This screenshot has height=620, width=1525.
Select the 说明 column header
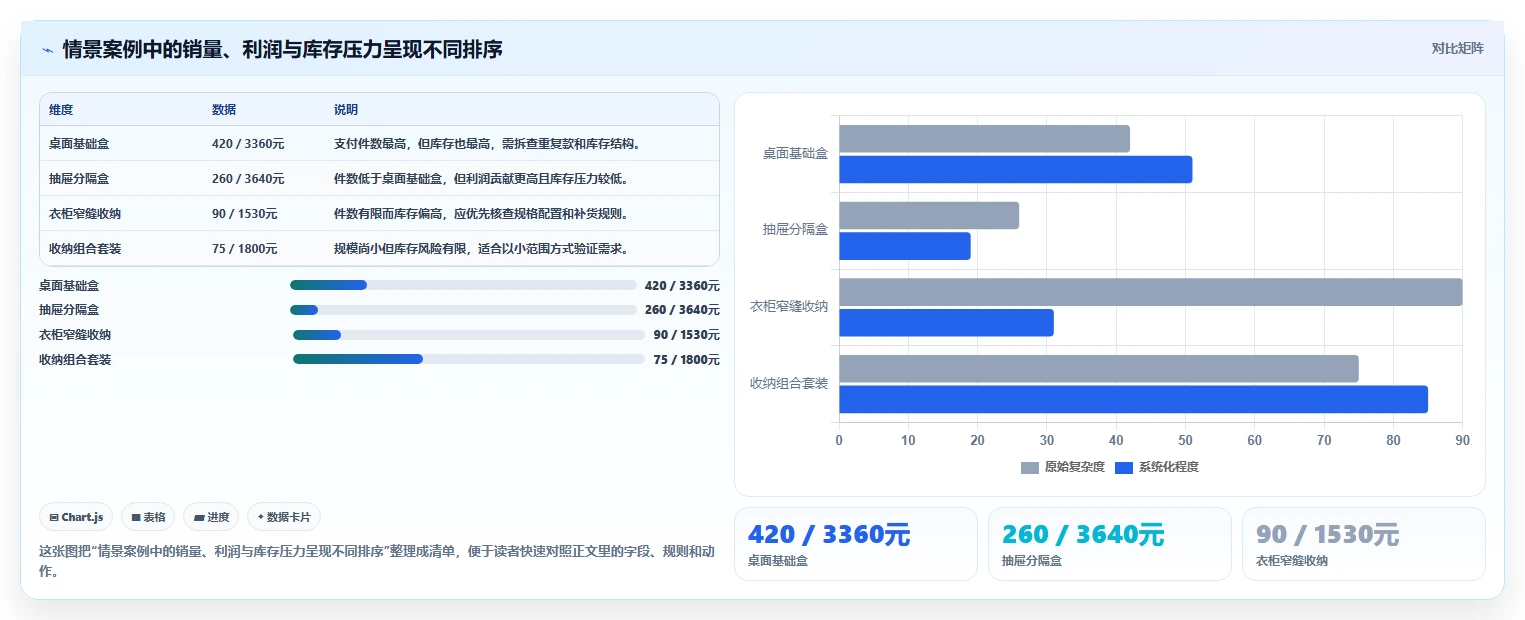(346, 110)
